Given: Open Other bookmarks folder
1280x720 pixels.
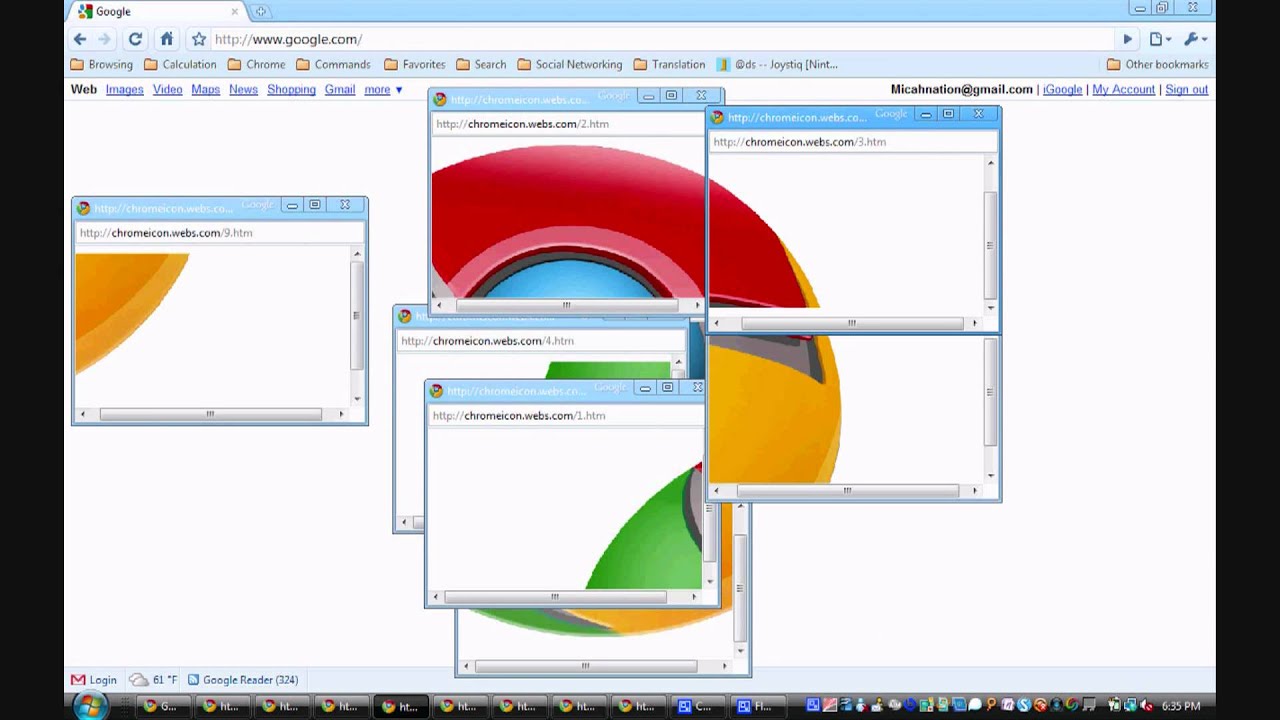Looking at the screenshot, I should (x=1158, y=64).
